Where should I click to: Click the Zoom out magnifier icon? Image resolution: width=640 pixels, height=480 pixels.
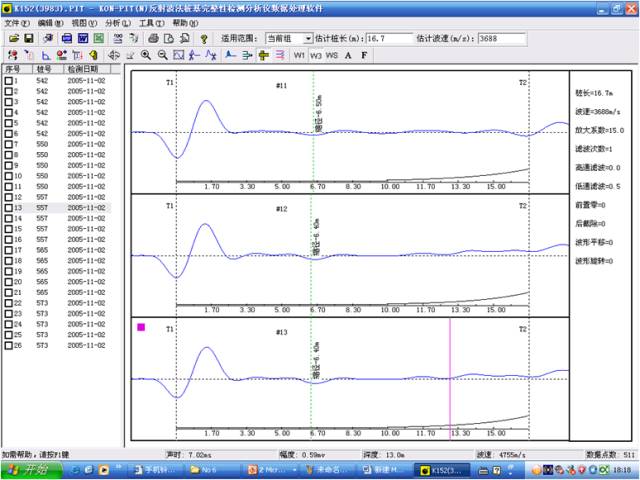point(162,55)
